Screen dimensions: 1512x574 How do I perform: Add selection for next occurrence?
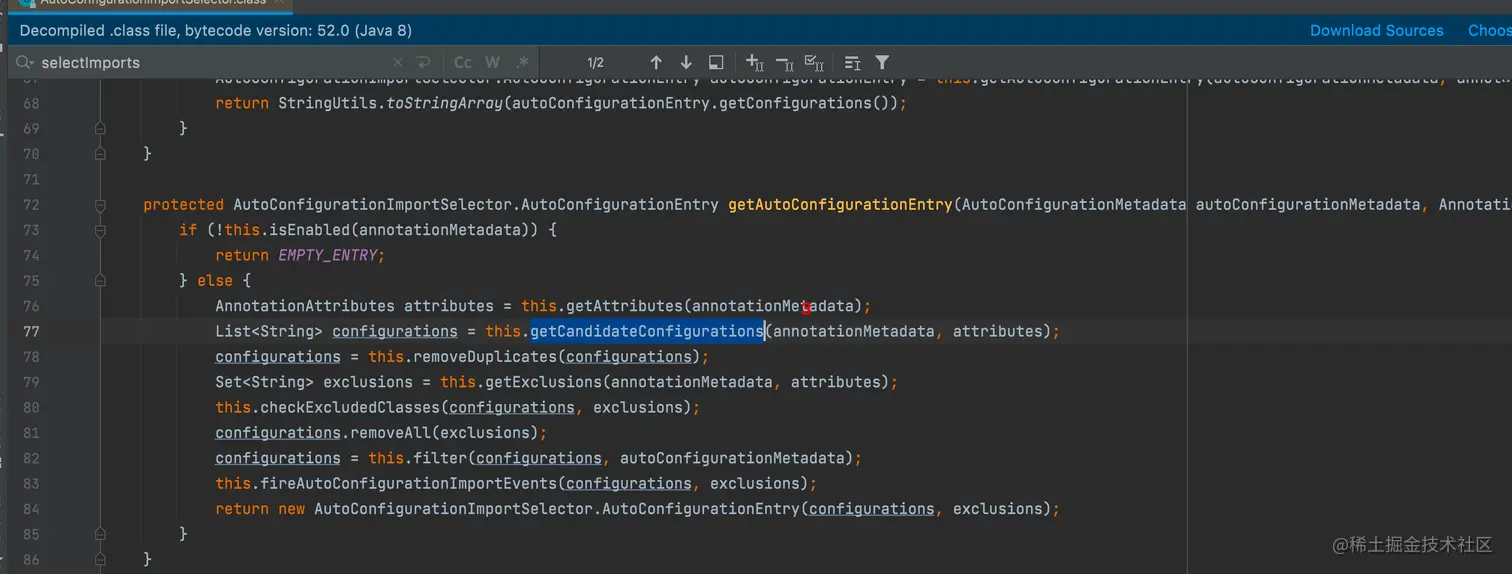click(x=755, y=62)
